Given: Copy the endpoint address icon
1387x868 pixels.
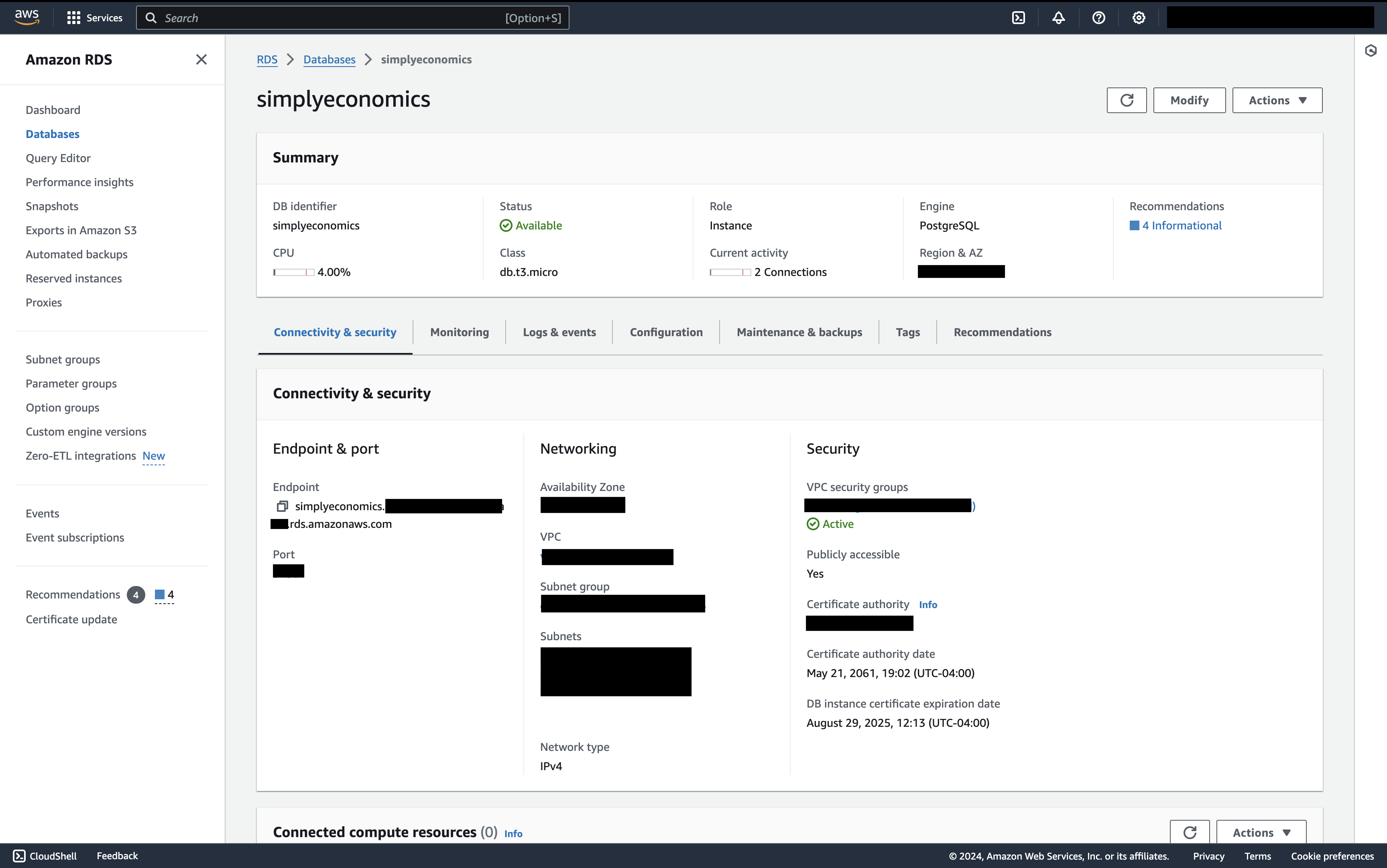Looking at the screenshot, I should pyautogui.click(x=282, y=506).
